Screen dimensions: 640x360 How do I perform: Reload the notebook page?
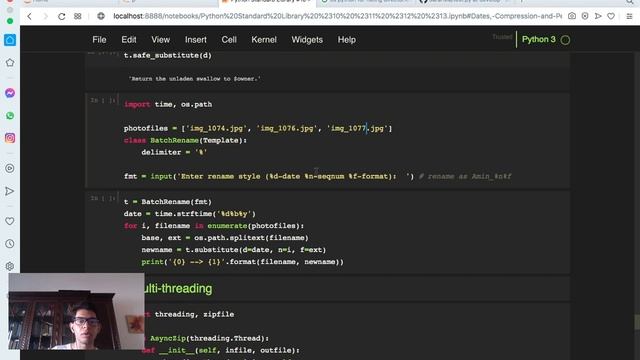click(61, 16)
